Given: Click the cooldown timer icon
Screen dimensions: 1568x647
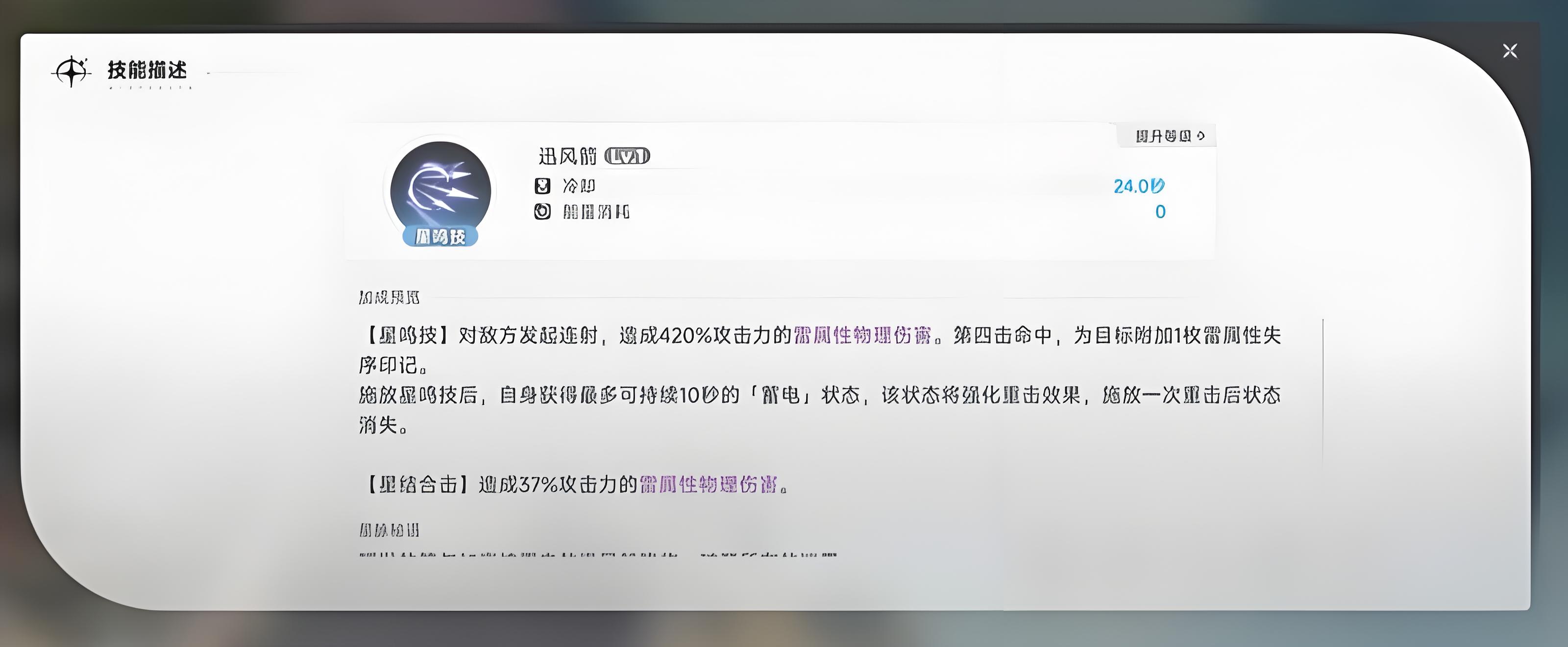Looking at the screenshot, I should (542, 186).
